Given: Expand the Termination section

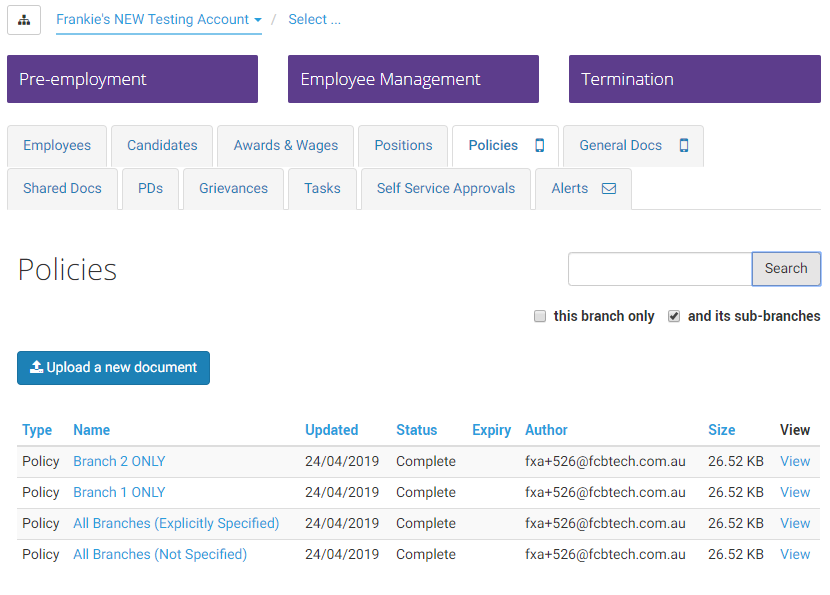Looking at the screenshot, I should (x=694, y=79).
